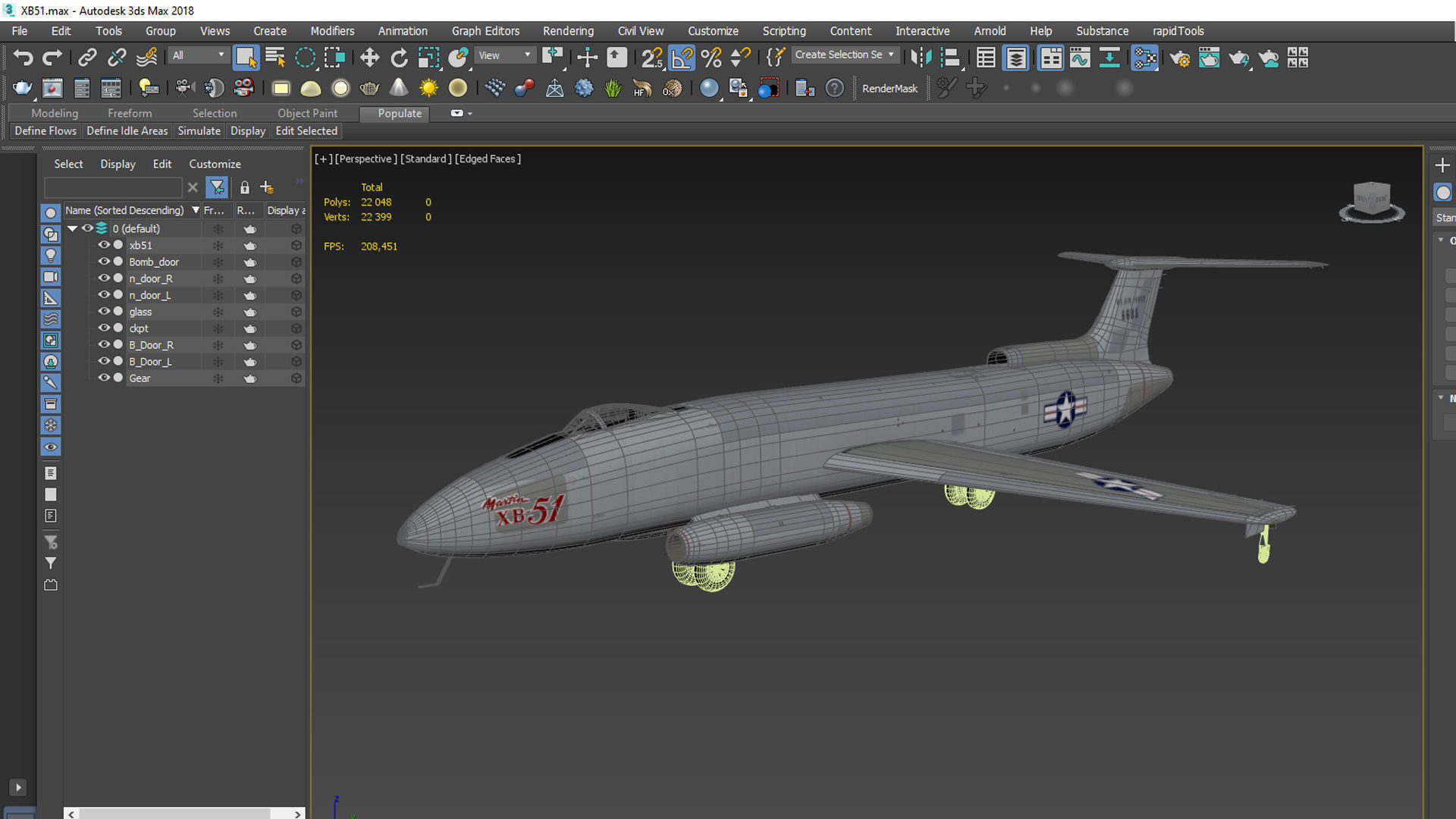Open the viewport [+] general menu

coord(323,158)
